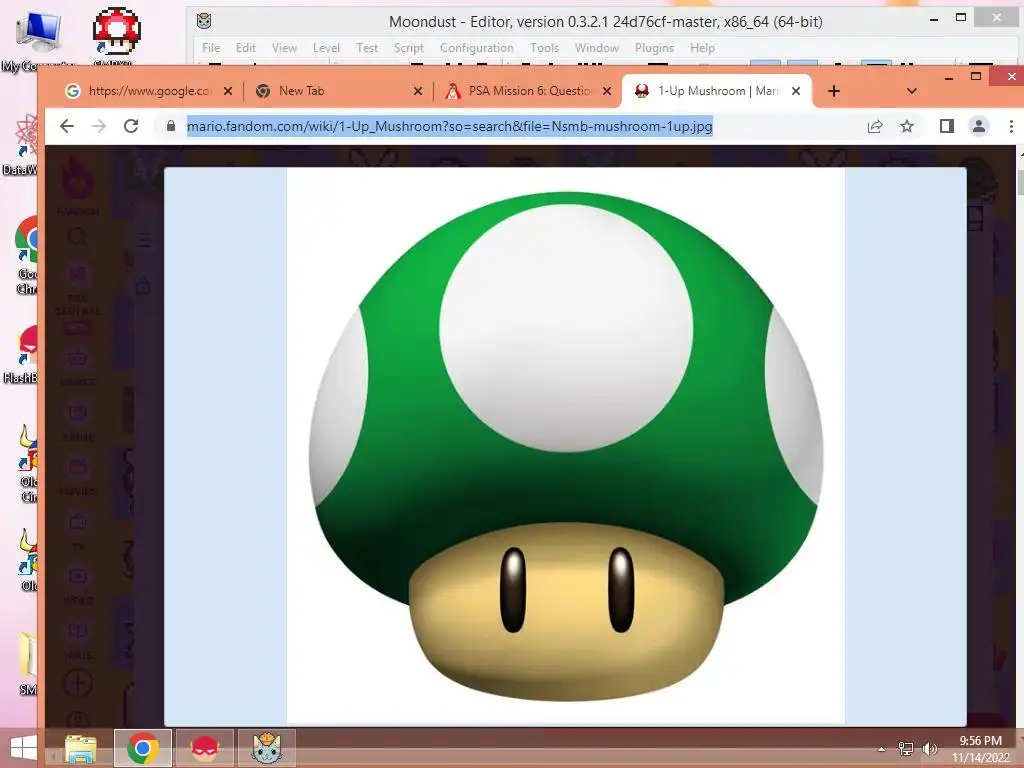
Task: Open Script menu in Moondust Editor
Action: click(x=409, y=48)
